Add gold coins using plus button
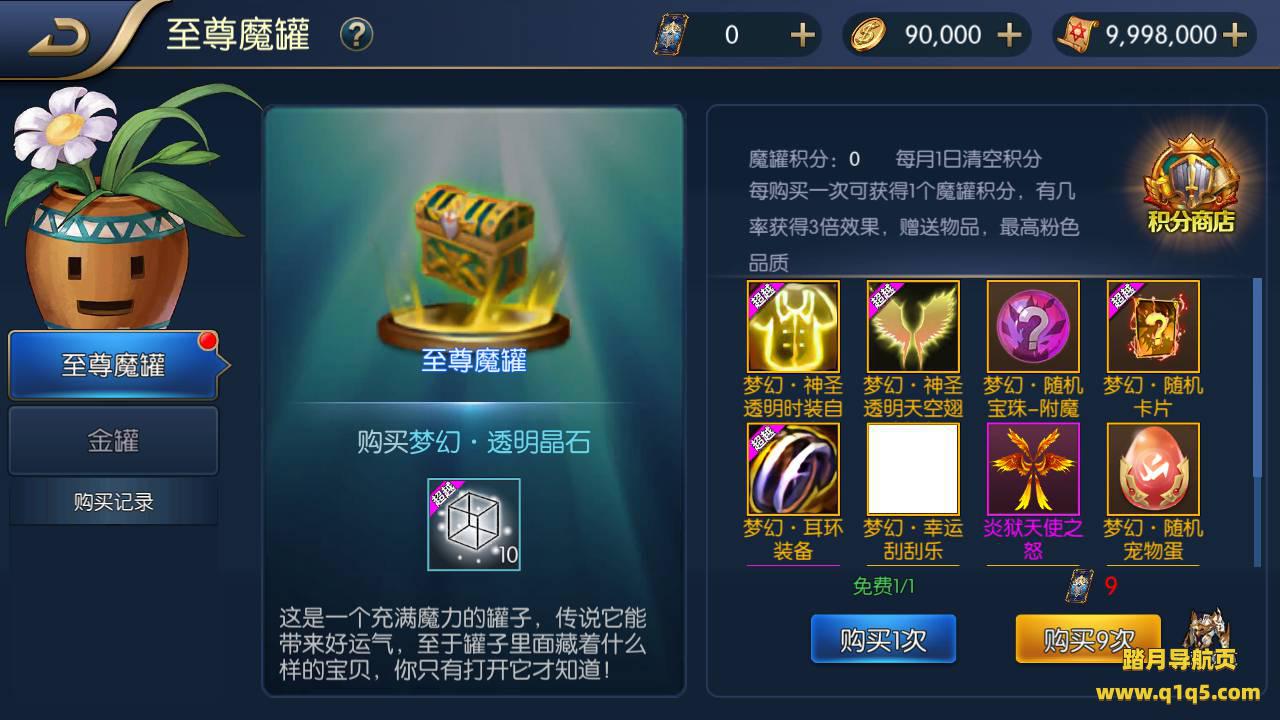Image resolution: width=1280 pixels, height=720 pixels. (x=1010, y=35)
